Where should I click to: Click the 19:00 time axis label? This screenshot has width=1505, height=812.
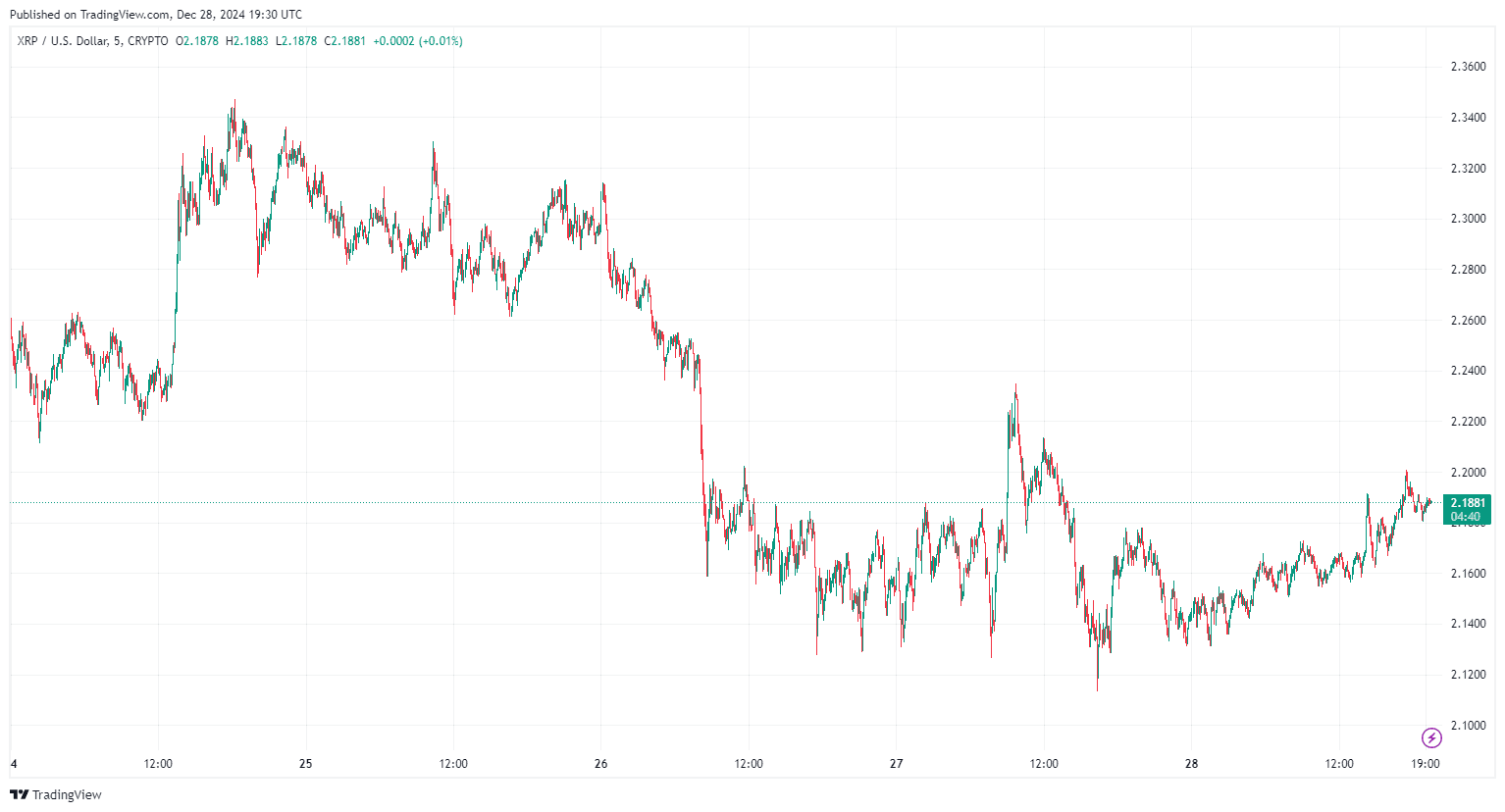point(1426,764)
